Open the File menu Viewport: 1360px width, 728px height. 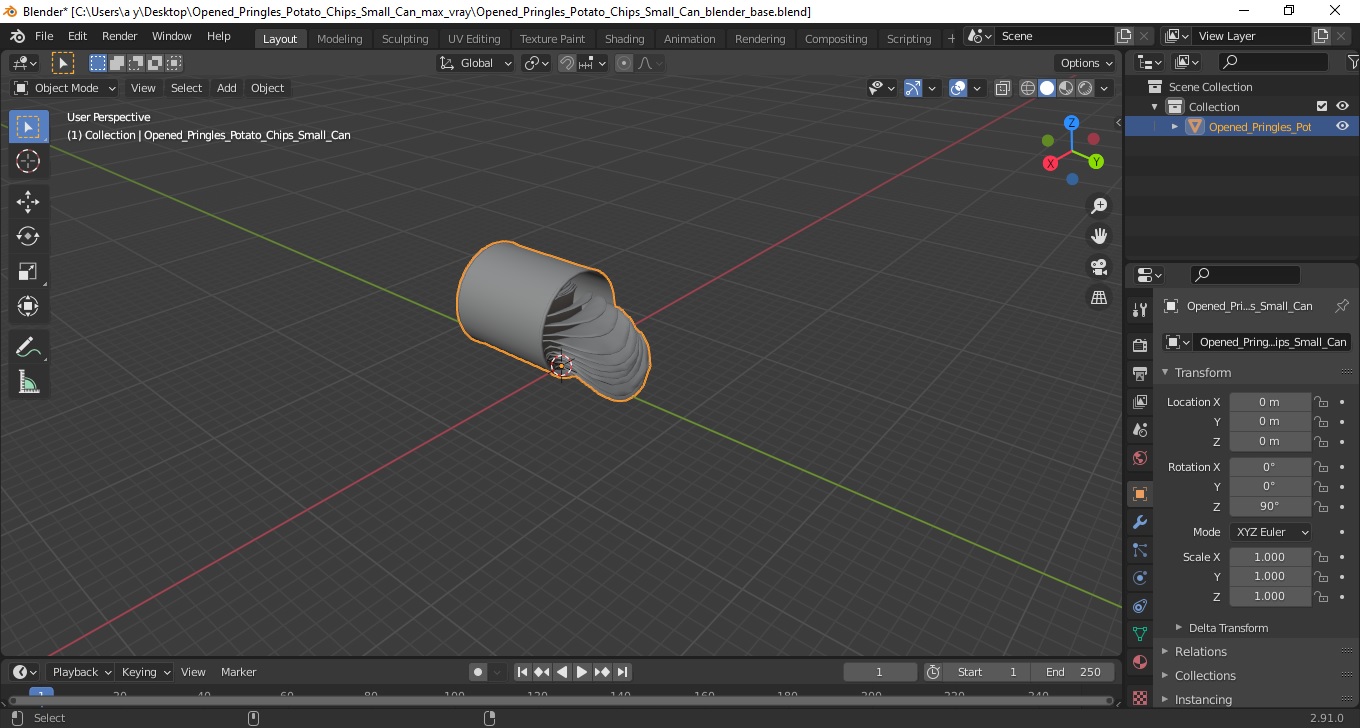click(44, 36)
